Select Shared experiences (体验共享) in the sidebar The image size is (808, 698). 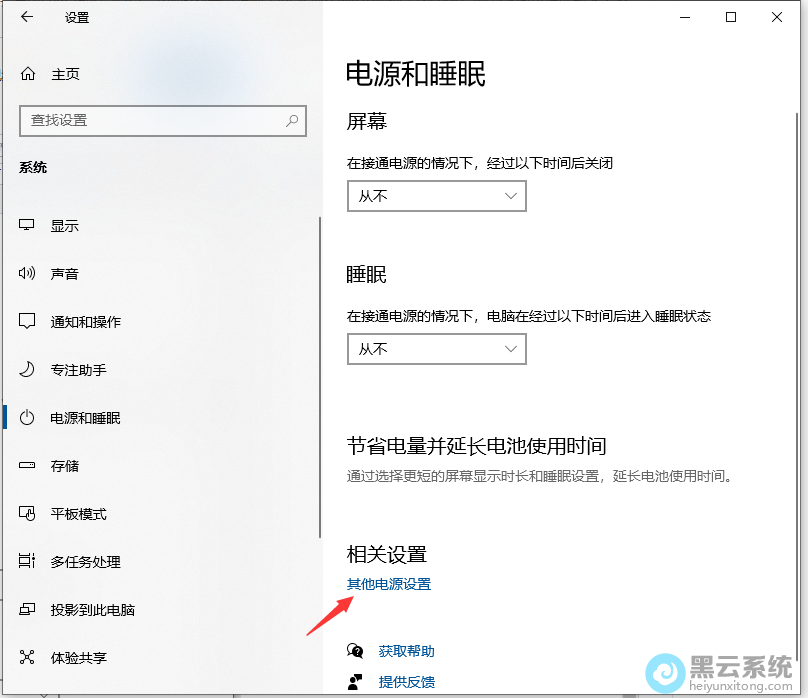pyautogui.click(x=78, y=658)
